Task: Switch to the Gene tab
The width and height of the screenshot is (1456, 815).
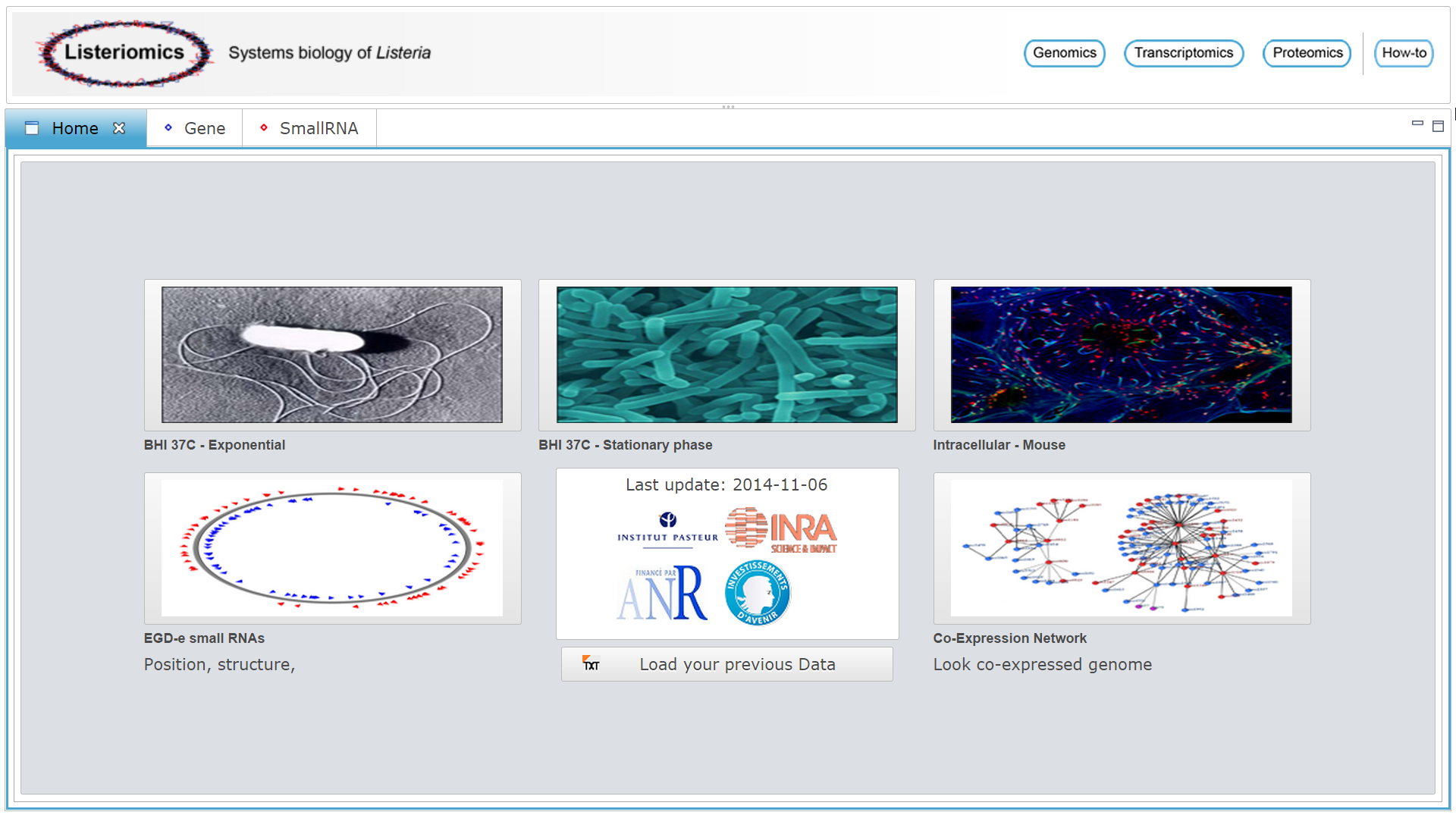Action: tap(195, 128)
